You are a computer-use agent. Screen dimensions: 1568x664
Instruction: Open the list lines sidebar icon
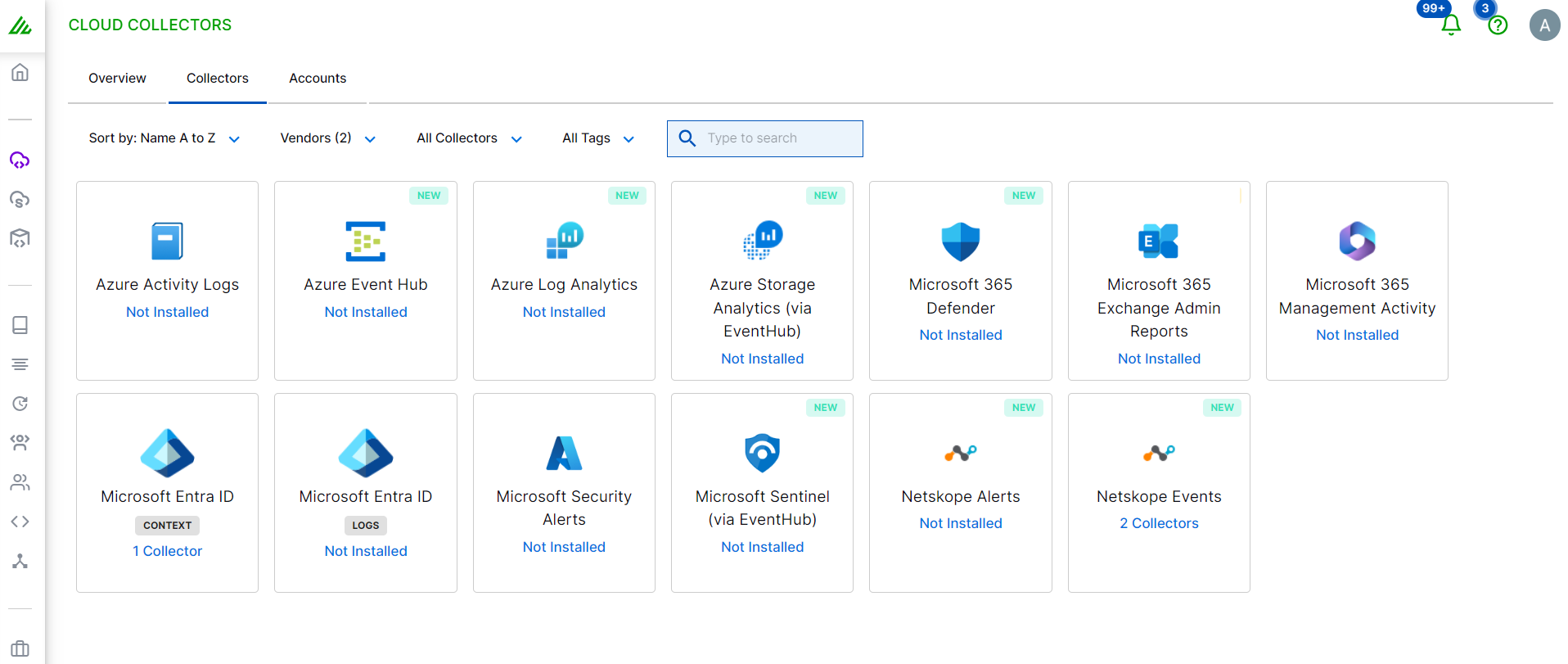pos(20,364)
